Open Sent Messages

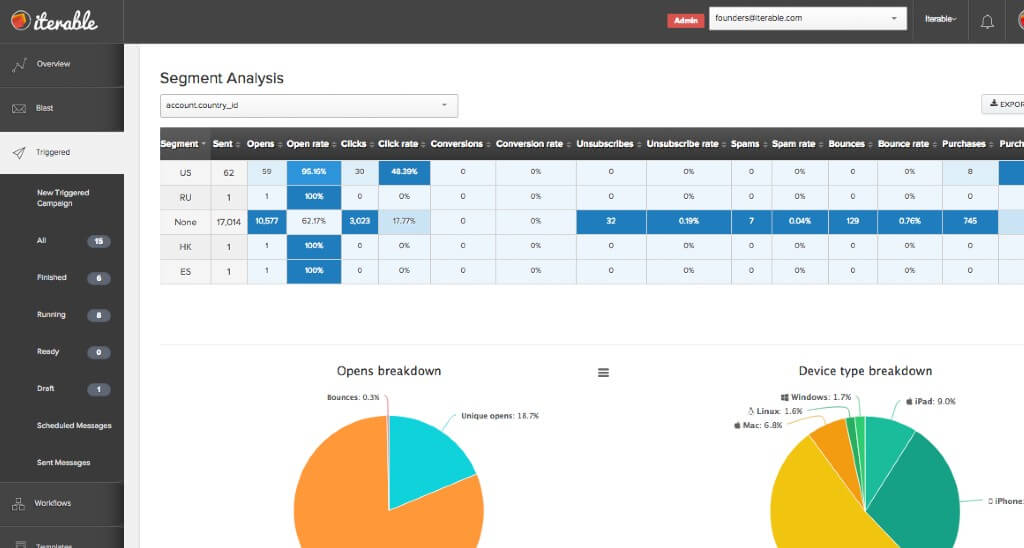(63, 462)
